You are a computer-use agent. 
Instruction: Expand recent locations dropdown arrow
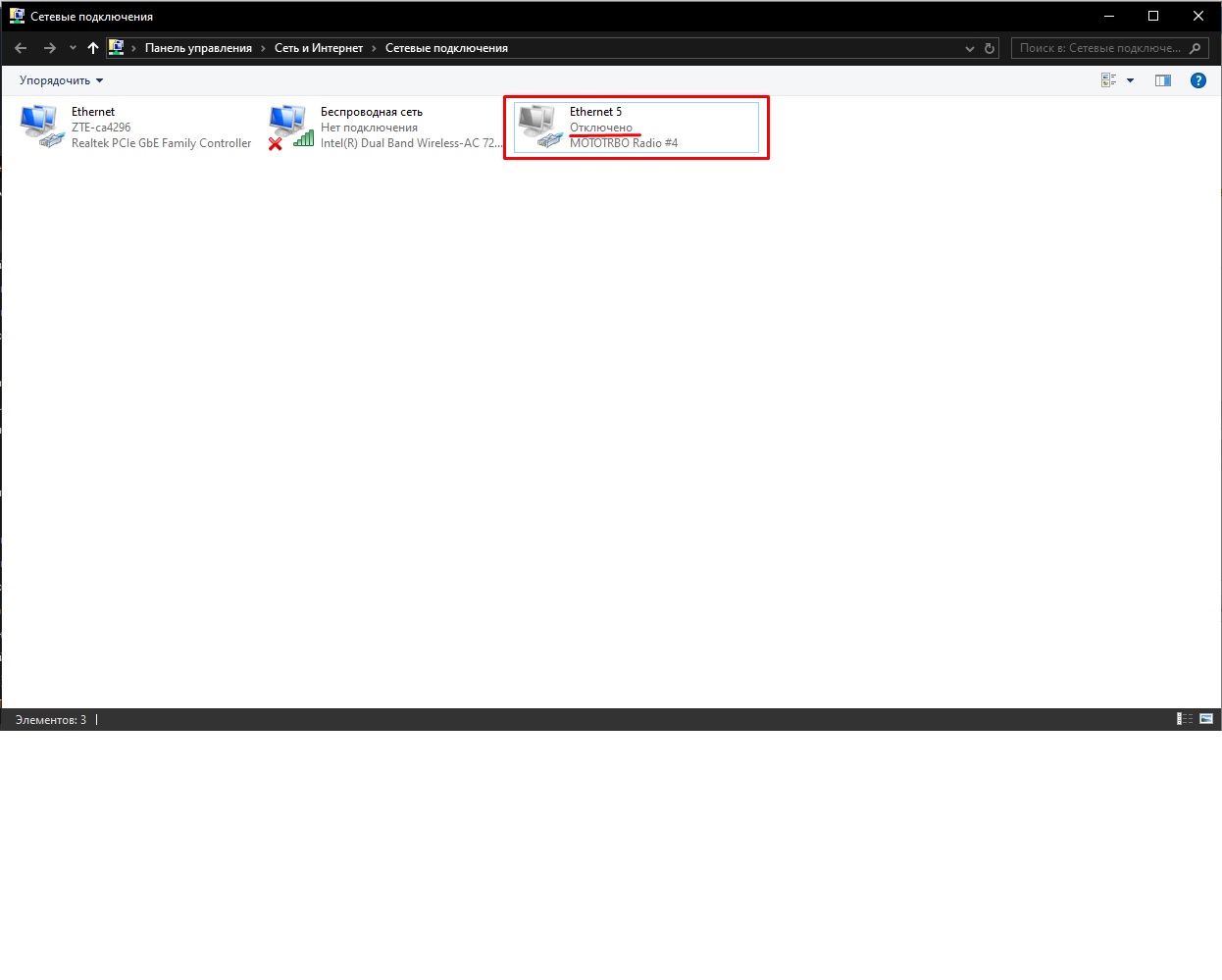tap(73, 48)
